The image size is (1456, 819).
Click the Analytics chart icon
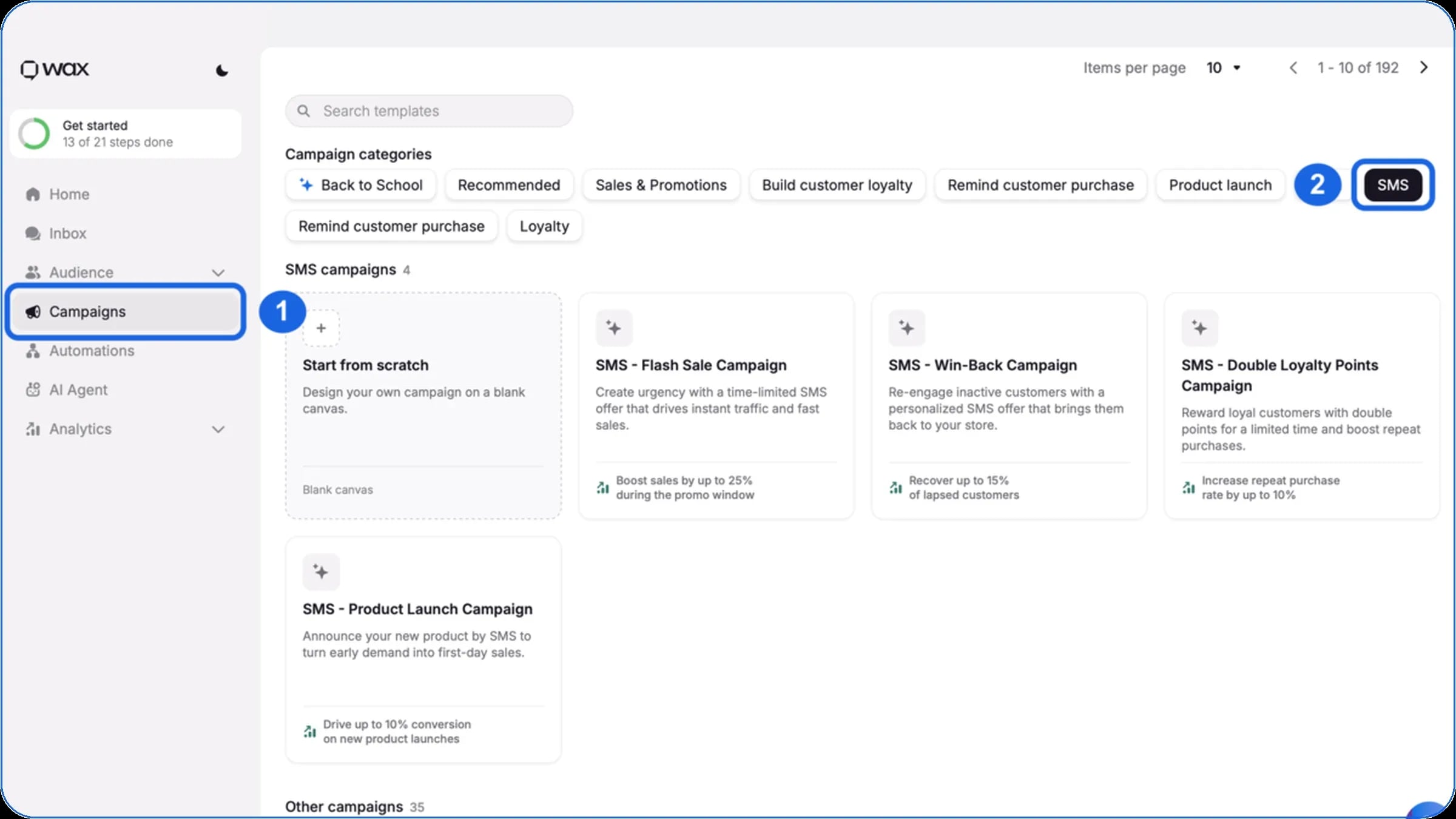pos(33,429)
